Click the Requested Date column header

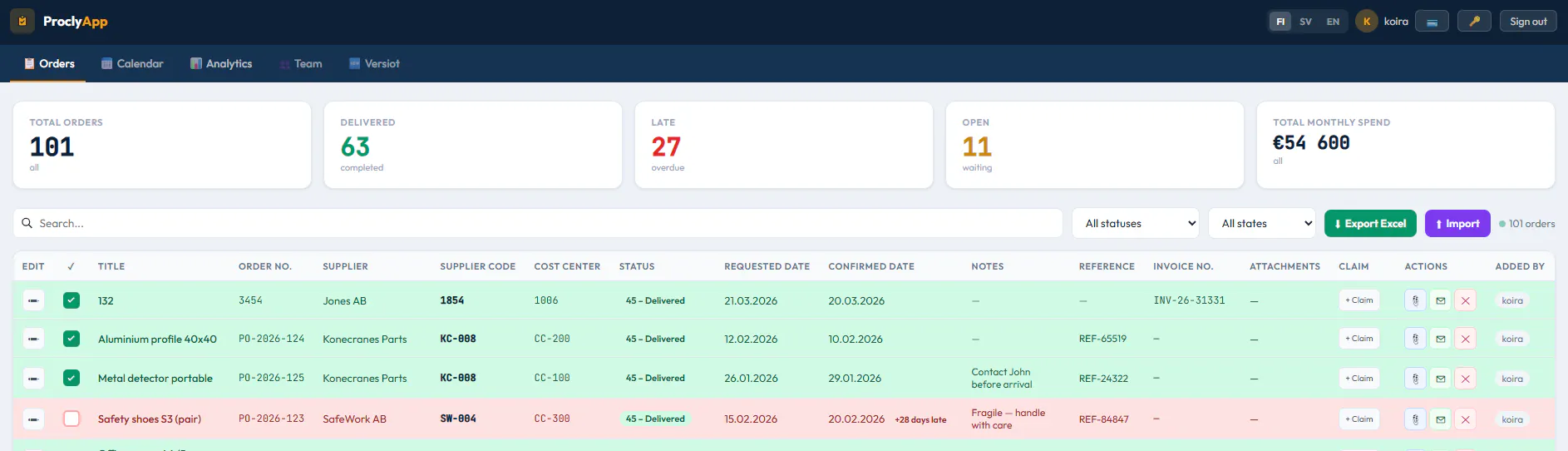click(x=767, y=266)
